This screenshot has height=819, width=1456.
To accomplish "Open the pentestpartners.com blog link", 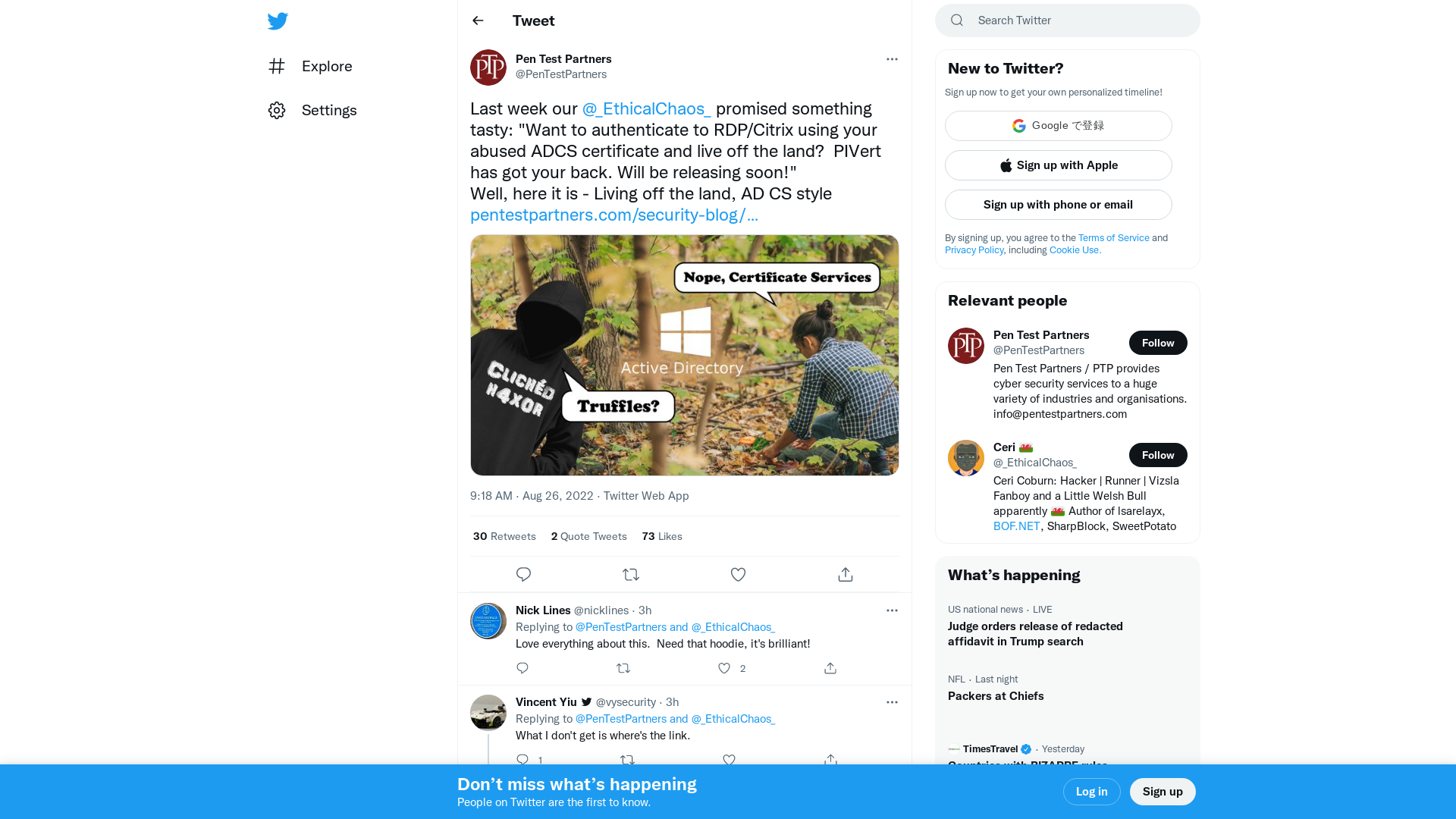I will (x=614, y=215).
